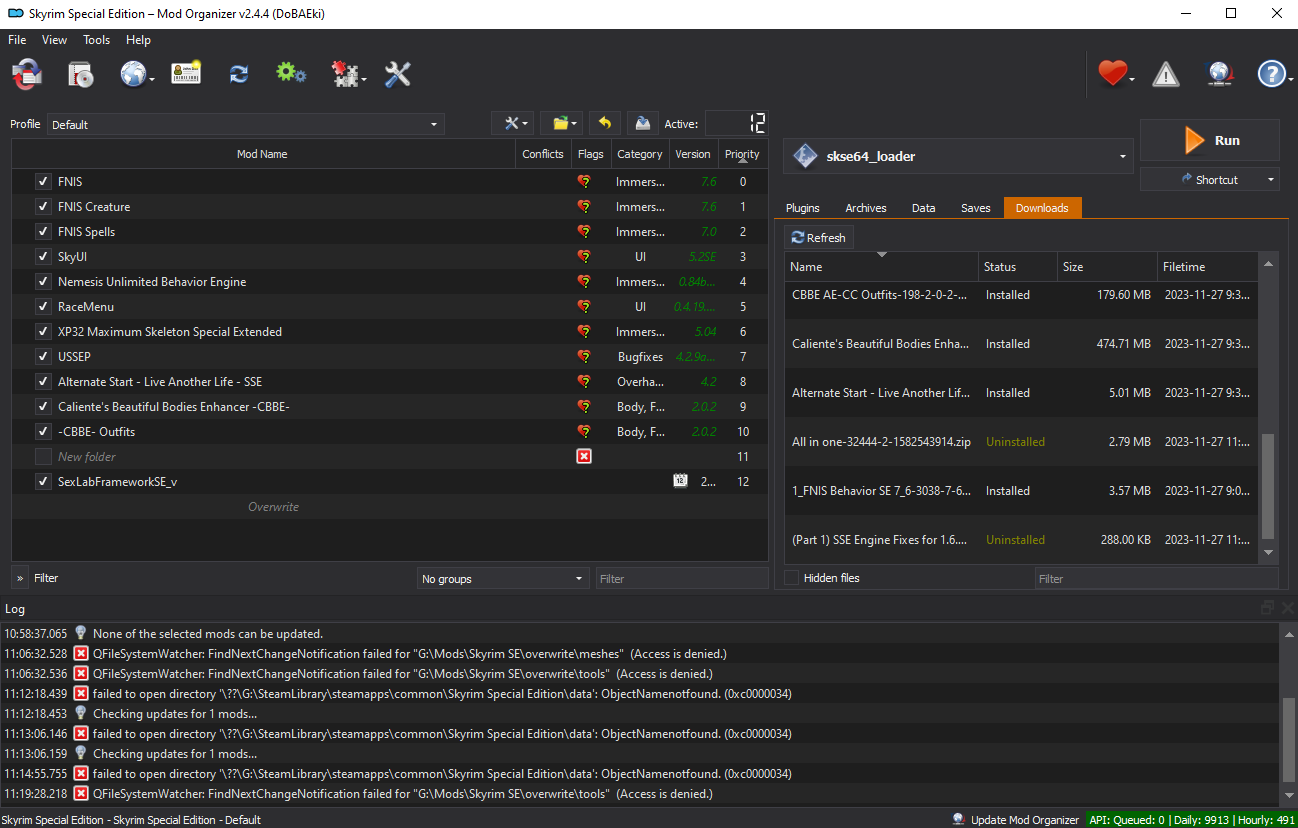This screenshot has height=828, width=1298.
Task: Sort mods by the Priority column header
Action: tap(742, 154)
